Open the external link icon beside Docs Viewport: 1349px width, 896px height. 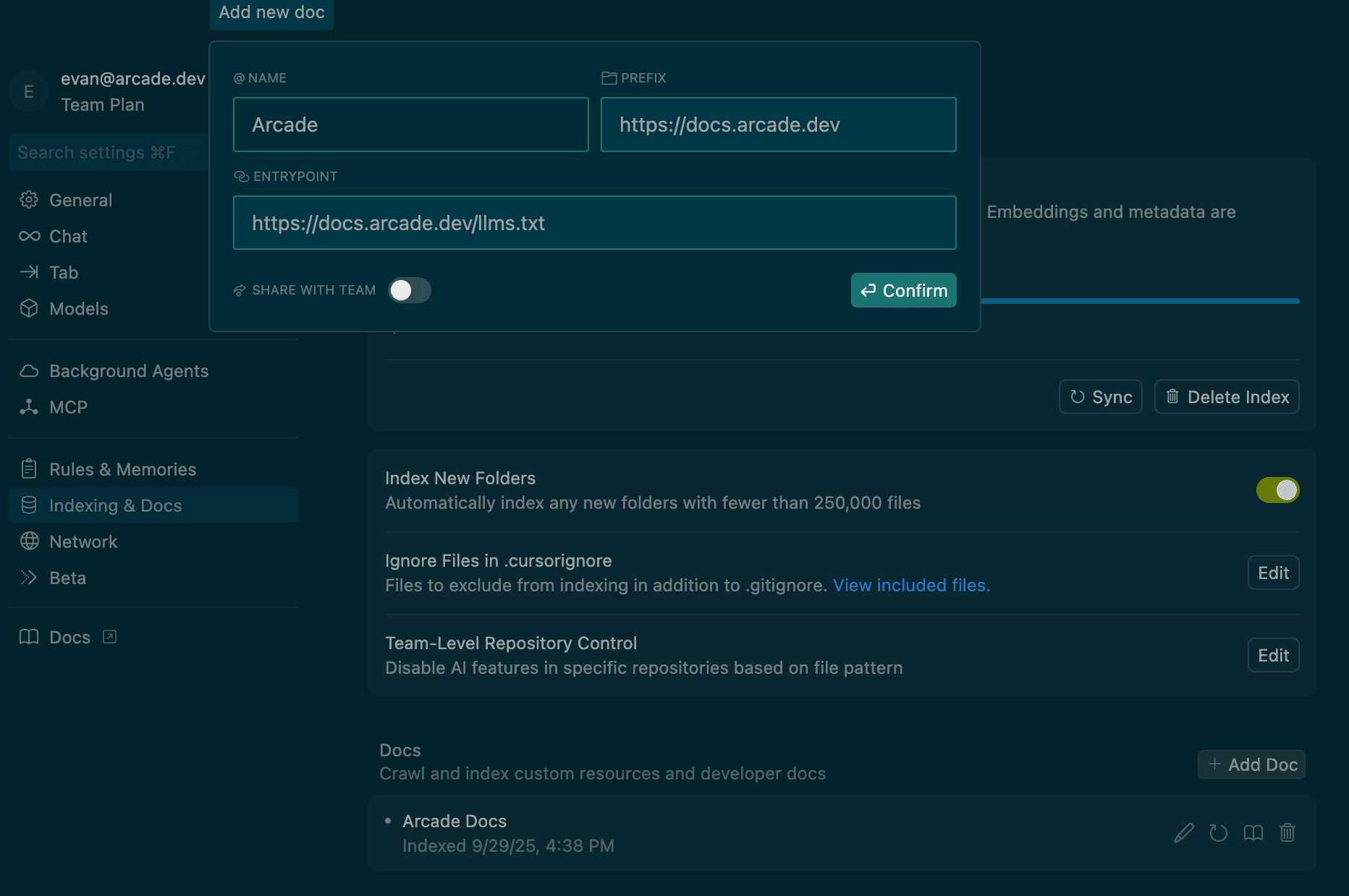click(x=109, y=637)
